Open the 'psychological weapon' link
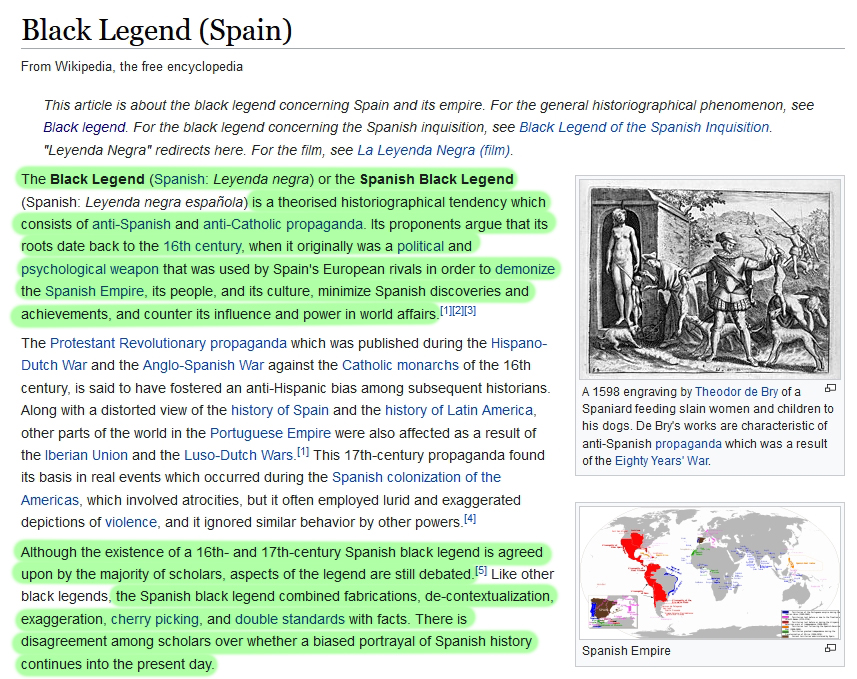The image size is (857, 679). [x=90, y=270]
